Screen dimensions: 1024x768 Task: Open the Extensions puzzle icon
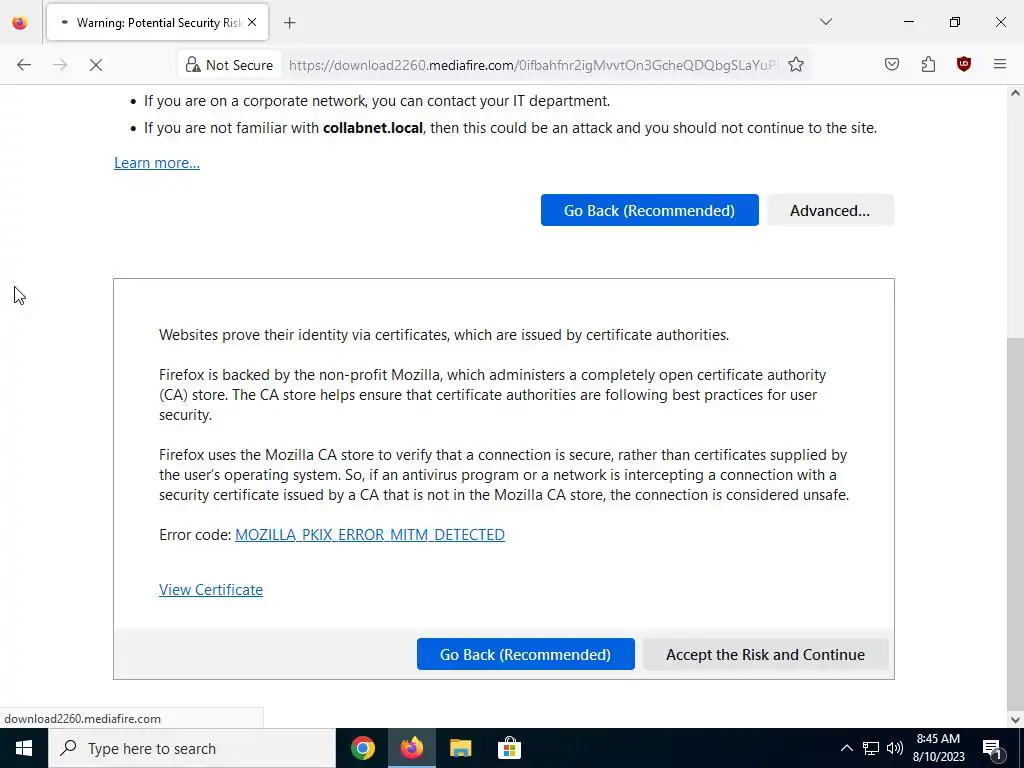(x=928, y=65)
